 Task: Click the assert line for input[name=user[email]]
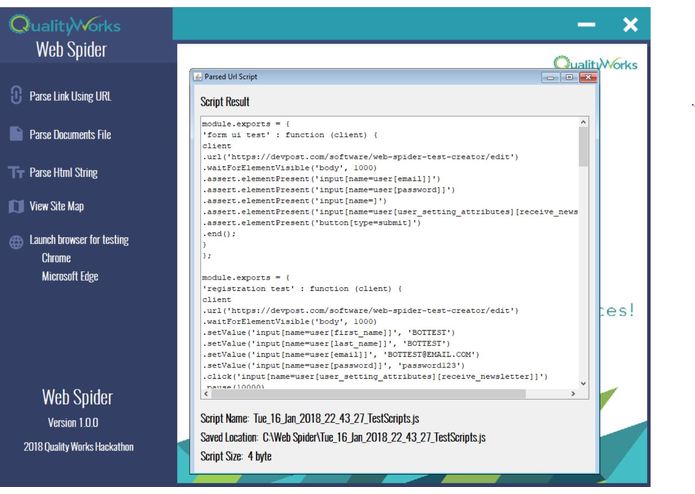coord(321,179)
